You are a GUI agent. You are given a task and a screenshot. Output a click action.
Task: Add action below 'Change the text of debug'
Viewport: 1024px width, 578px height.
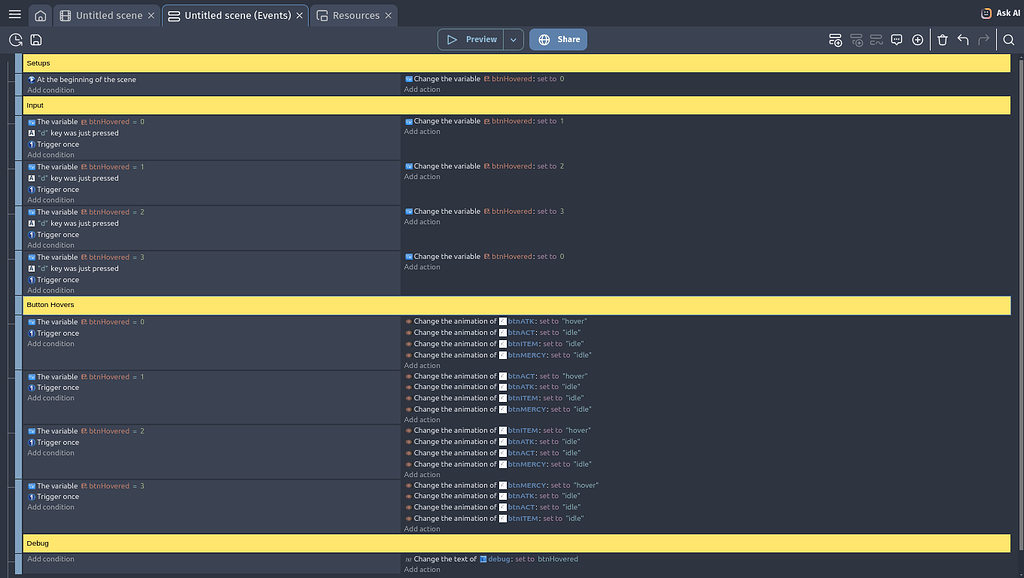422,570
